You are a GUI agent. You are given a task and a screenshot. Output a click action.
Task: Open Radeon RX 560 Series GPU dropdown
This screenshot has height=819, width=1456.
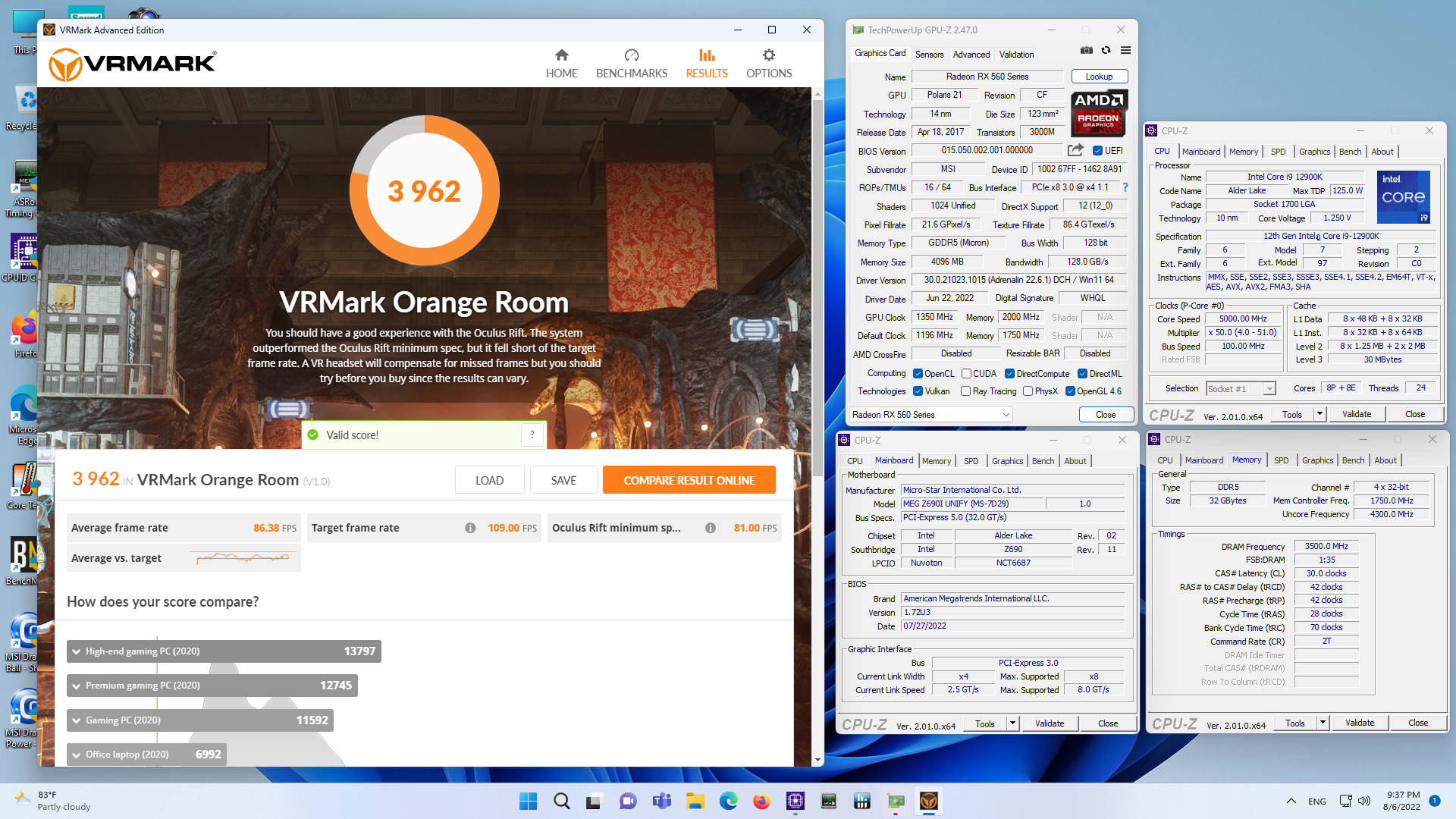[x=930, y=415]
